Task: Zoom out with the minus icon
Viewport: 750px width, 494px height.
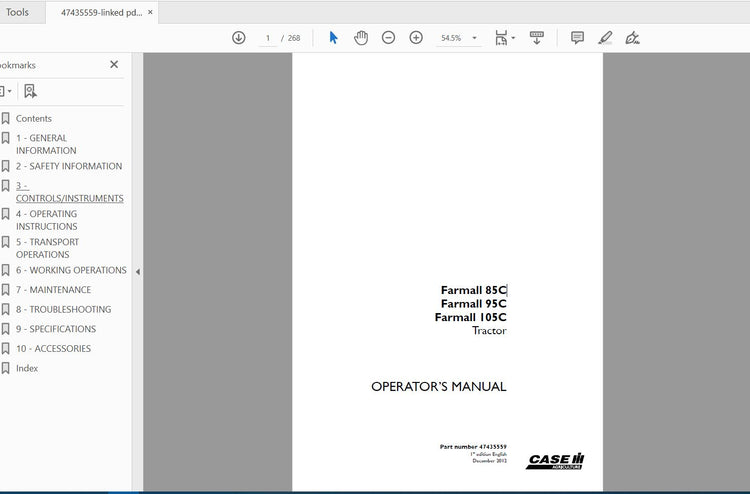Action: coord(388,38)
